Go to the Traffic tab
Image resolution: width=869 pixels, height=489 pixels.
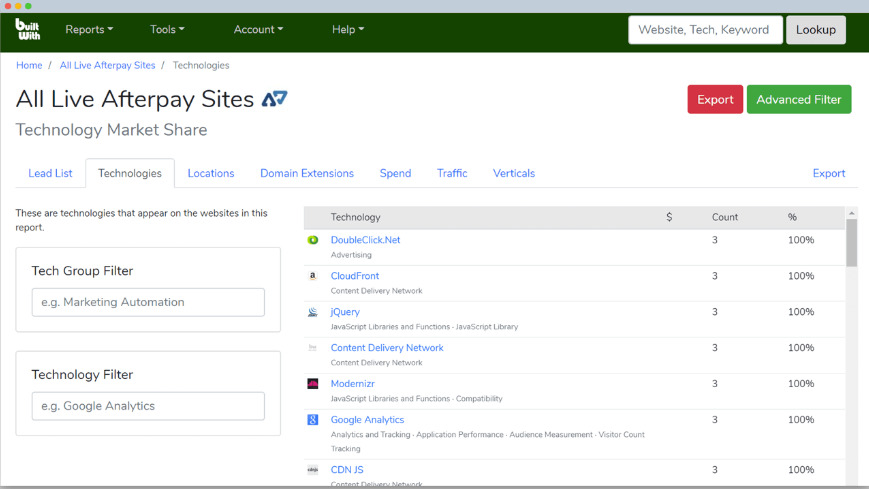click(452, 173)
